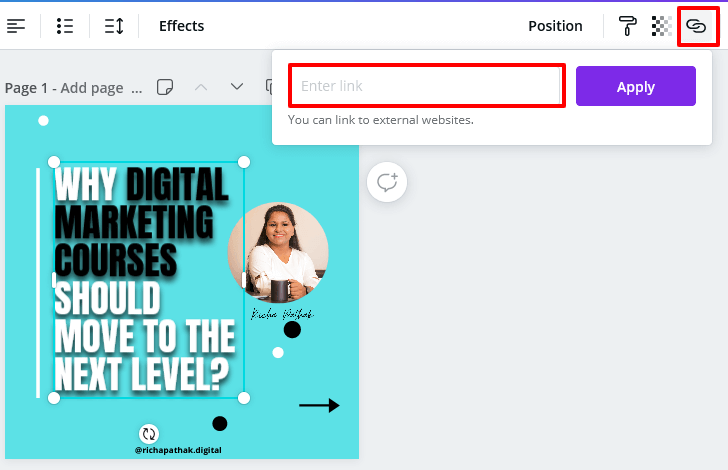Click the purple Apply button
Screen dimensions: 728x470
pos(636,86)
